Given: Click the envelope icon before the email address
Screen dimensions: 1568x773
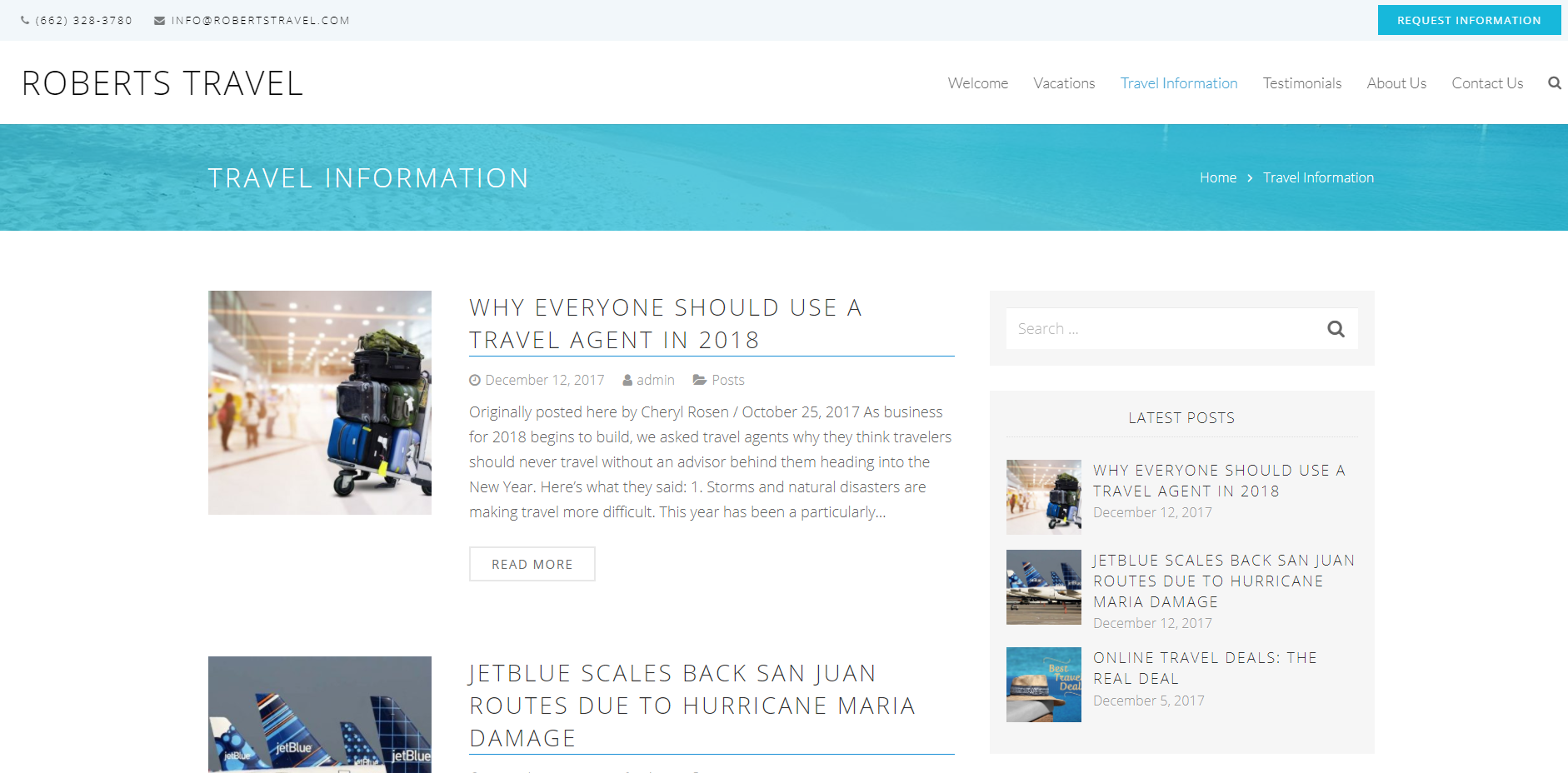Looking at the screenshot, I should click(x=159, y=21).
